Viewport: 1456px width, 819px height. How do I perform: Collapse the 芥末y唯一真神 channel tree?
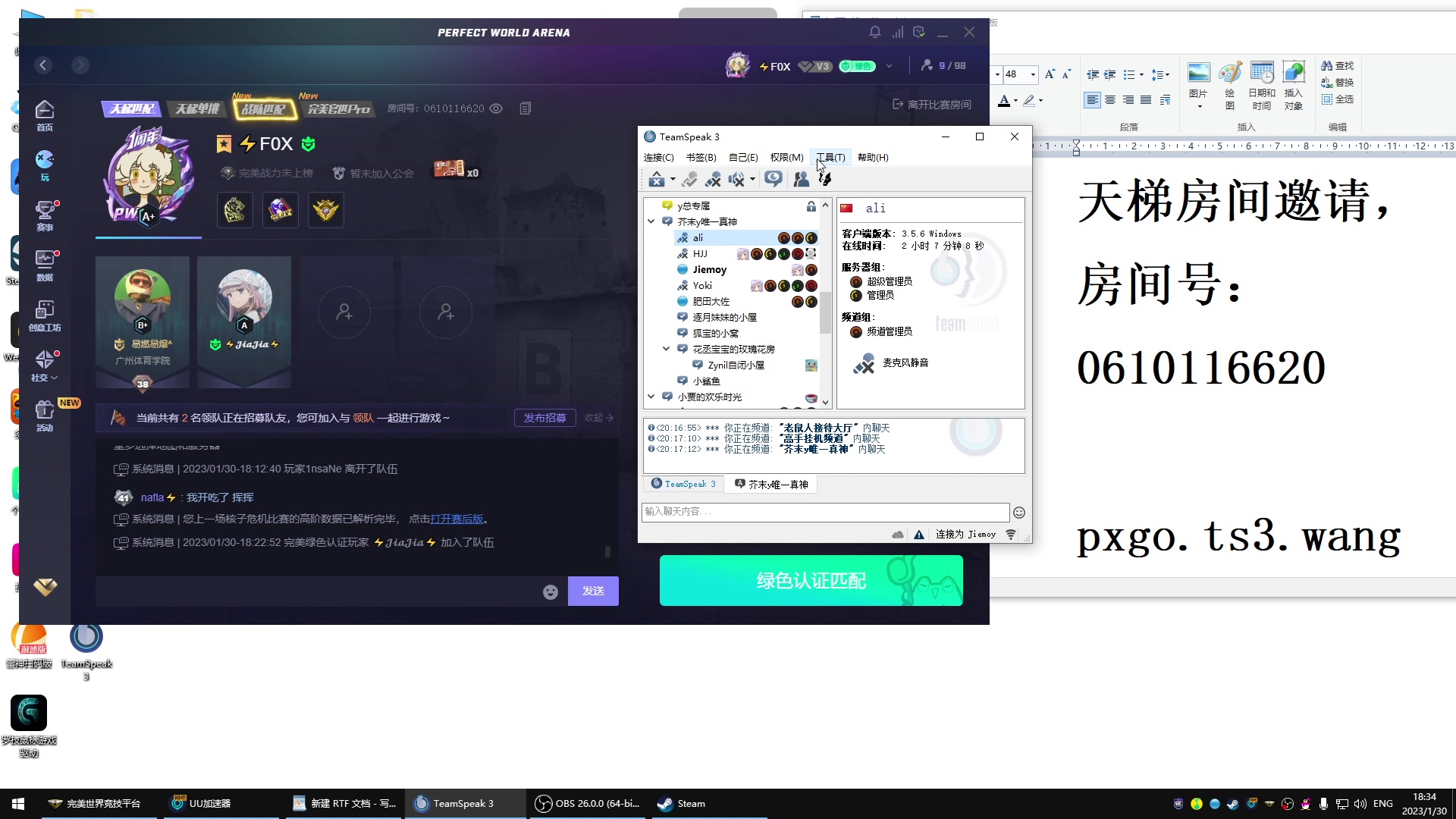click(651, 221)
